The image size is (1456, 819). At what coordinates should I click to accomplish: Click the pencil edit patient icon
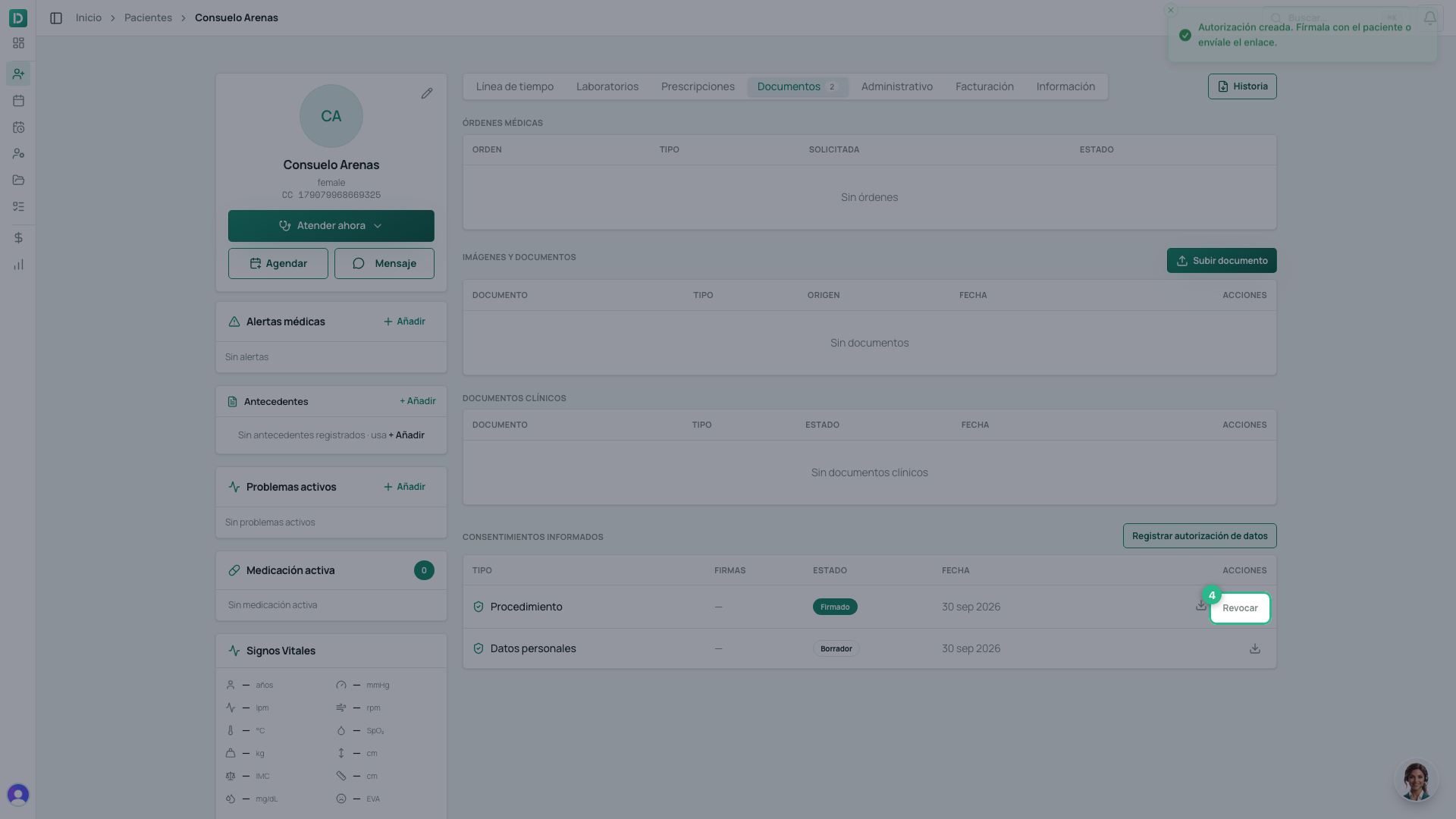427,93
